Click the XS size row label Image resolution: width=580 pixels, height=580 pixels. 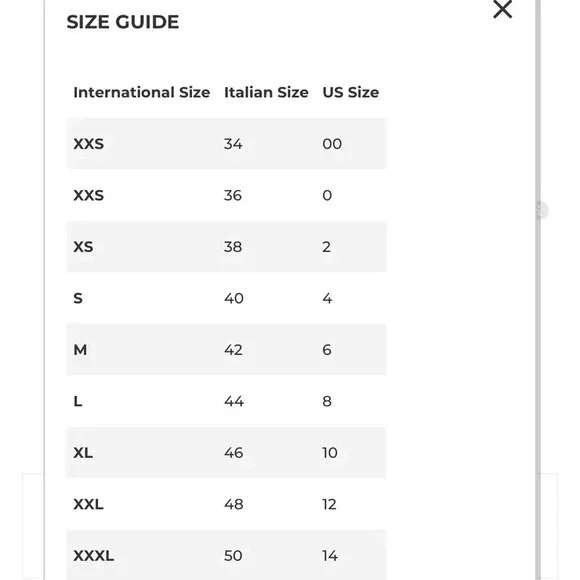pos(83,247)
